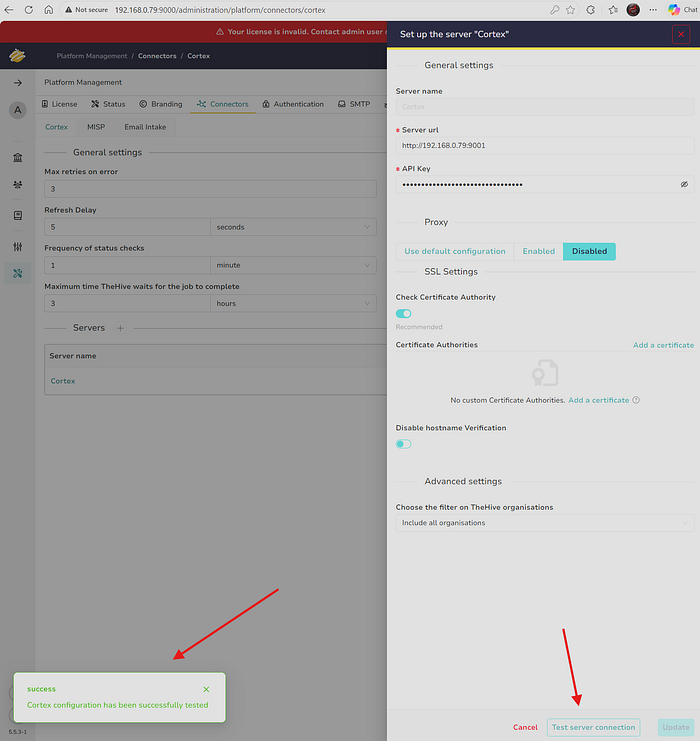Open the browser profile avatar
Screen dimensions: 700x741
pos(633,9)
